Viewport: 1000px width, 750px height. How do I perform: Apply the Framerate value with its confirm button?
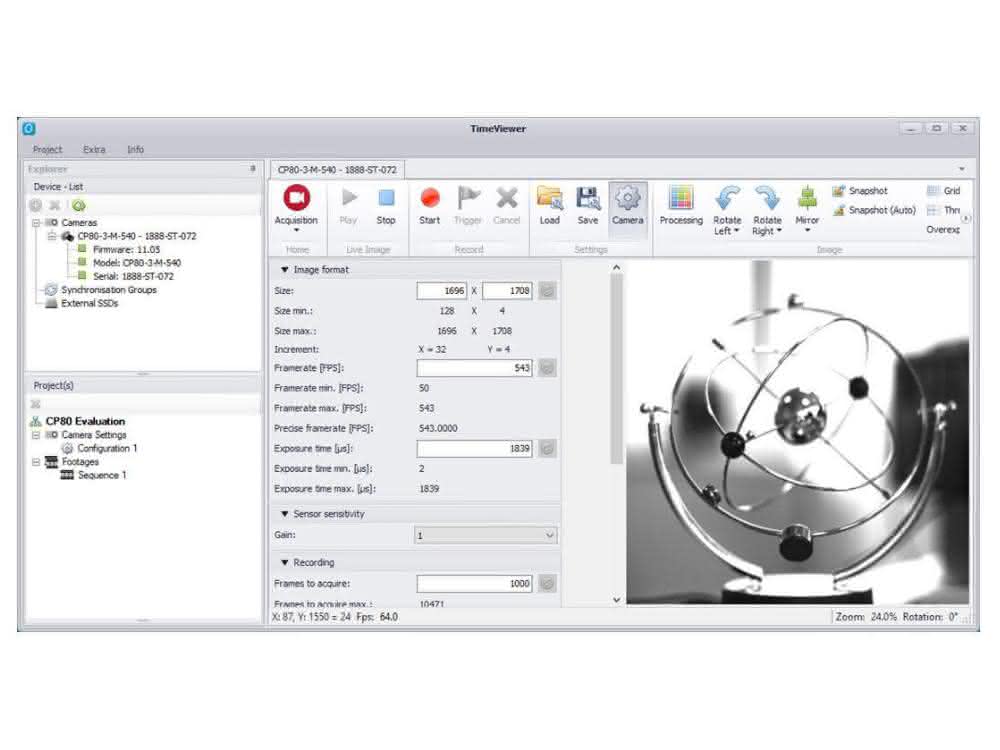point(547,368)
